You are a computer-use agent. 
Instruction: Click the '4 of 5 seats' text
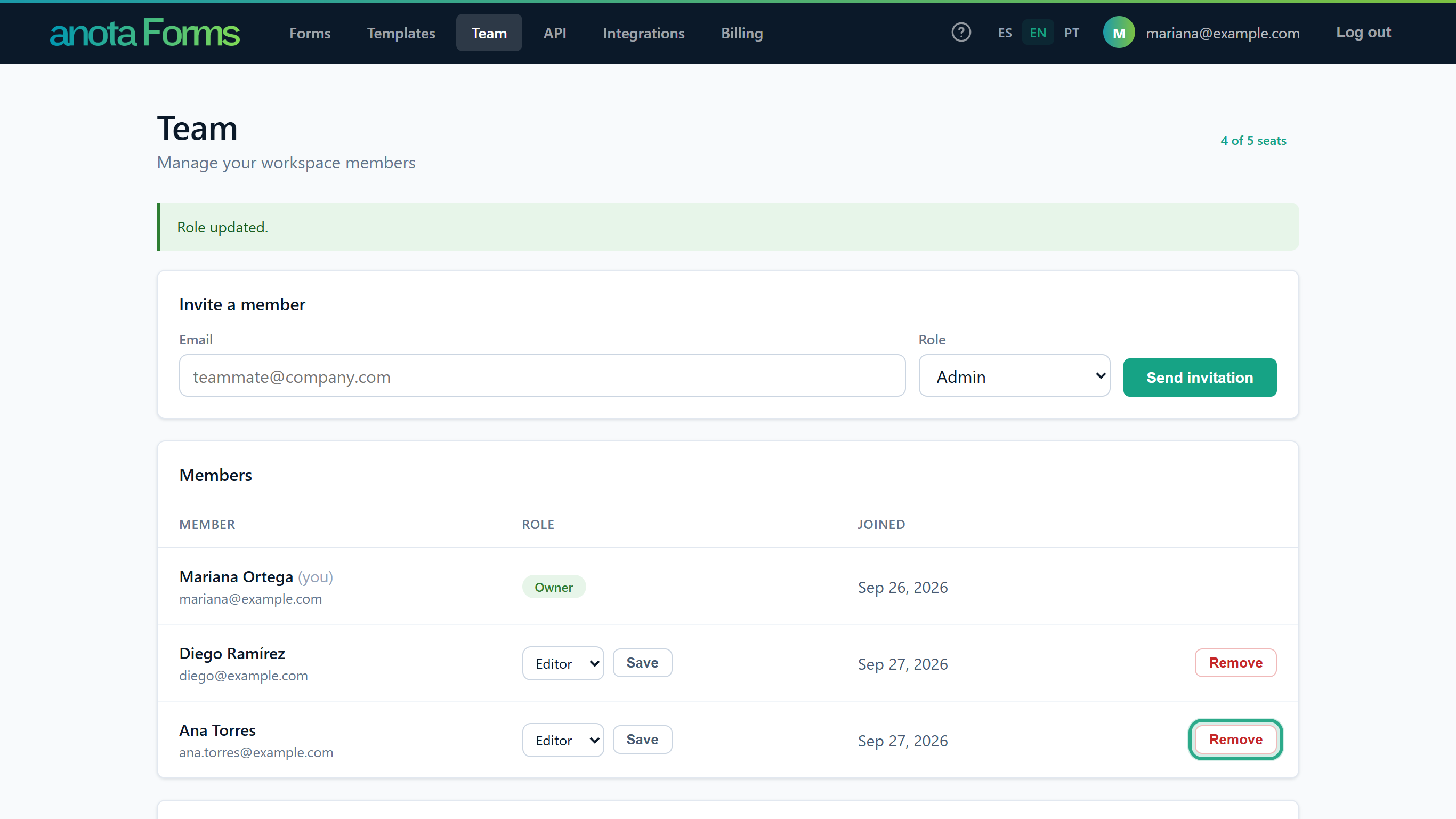point(1253,140)
